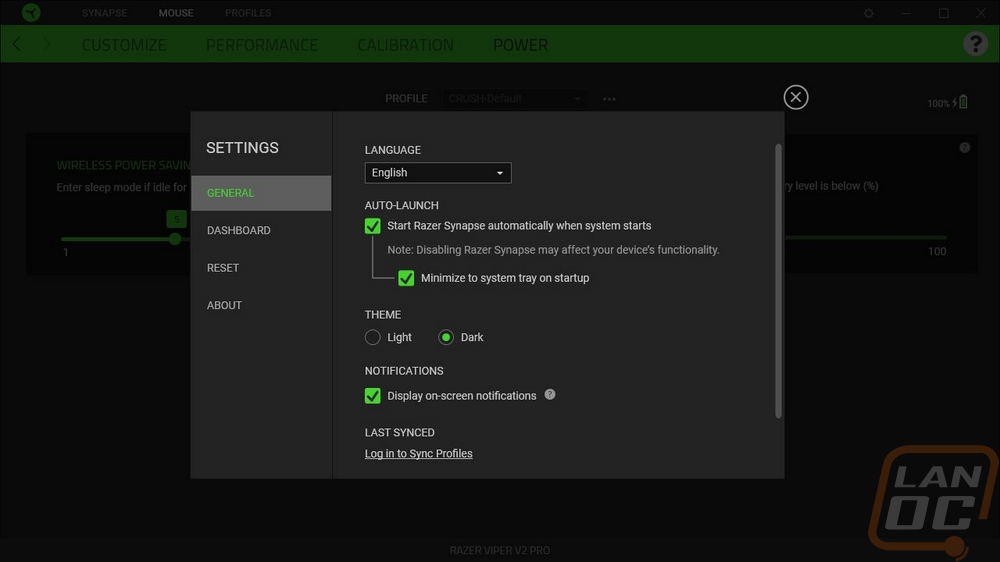This screenshot has height=562, width=1000.
Task: Go forward with the right arrow
Action: 47,44
